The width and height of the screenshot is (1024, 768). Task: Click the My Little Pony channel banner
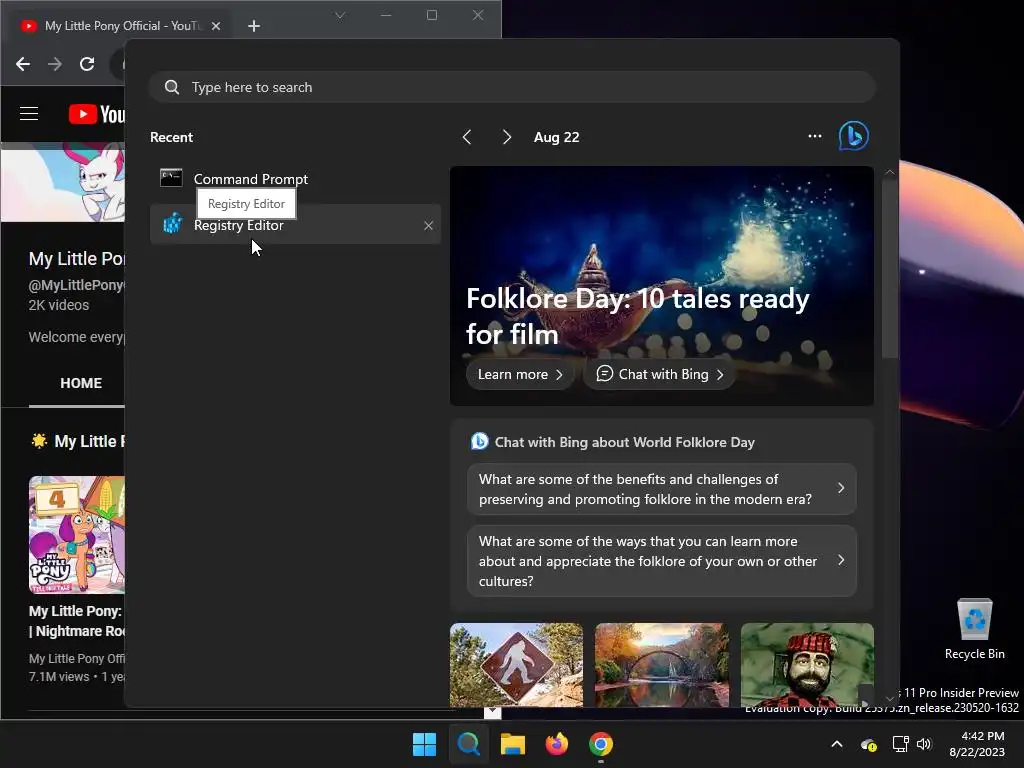click(x=63, y=182)
